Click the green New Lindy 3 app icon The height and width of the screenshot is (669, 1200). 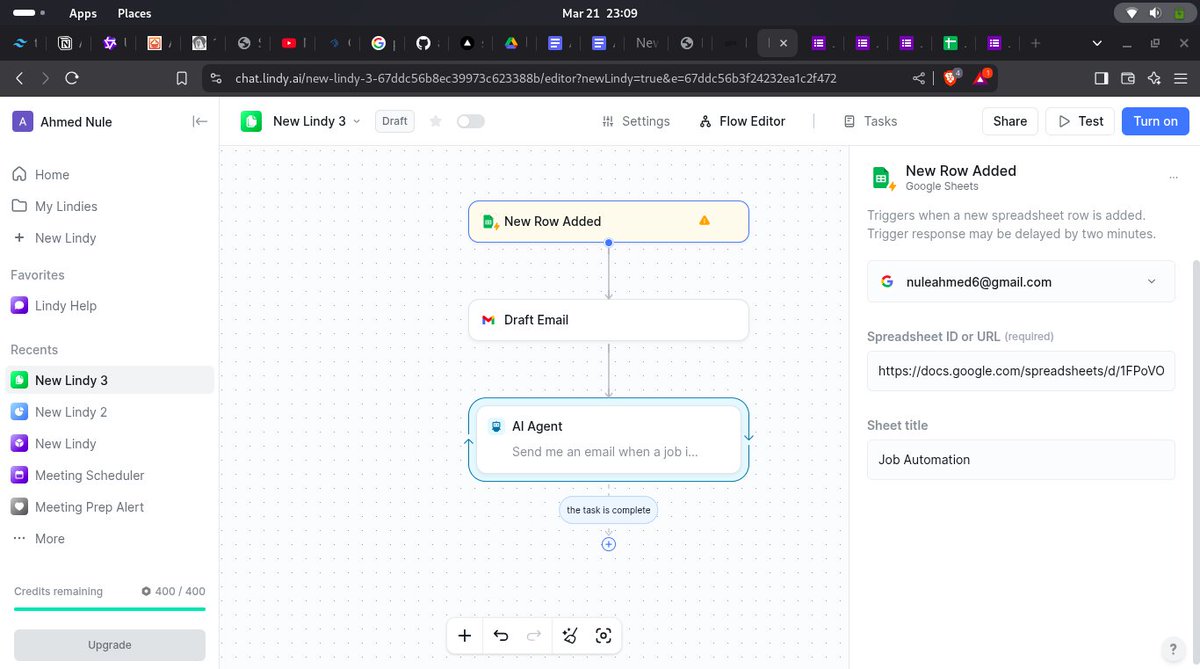pos(251,121)
